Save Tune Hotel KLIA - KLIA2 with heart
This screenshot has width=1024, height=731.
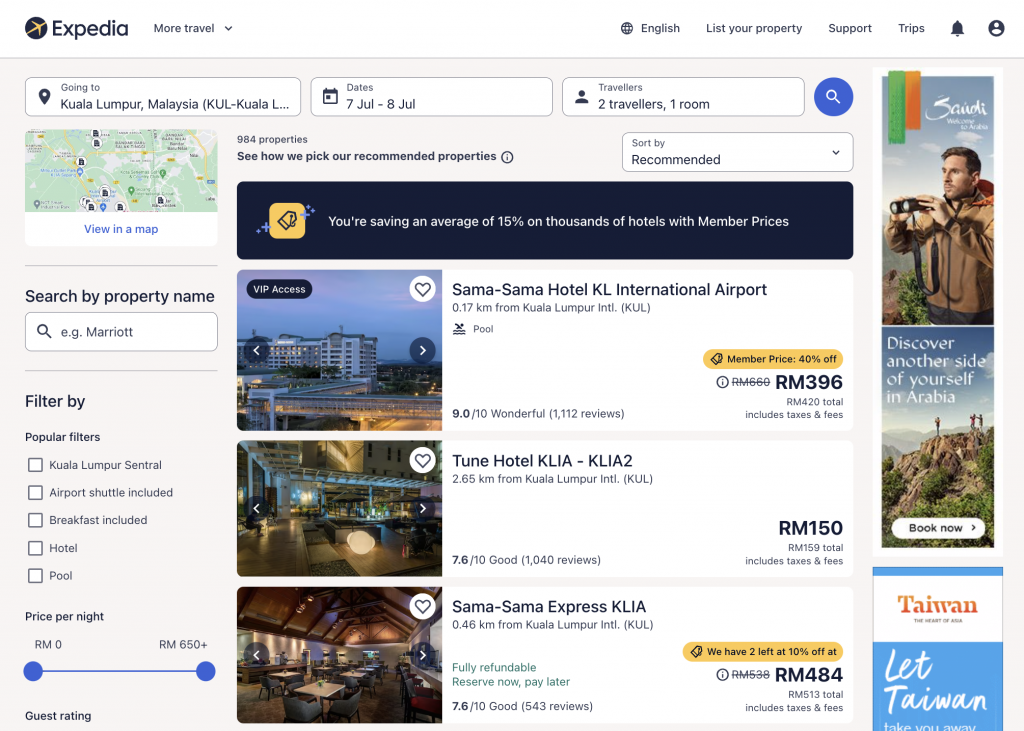[423, 461]
